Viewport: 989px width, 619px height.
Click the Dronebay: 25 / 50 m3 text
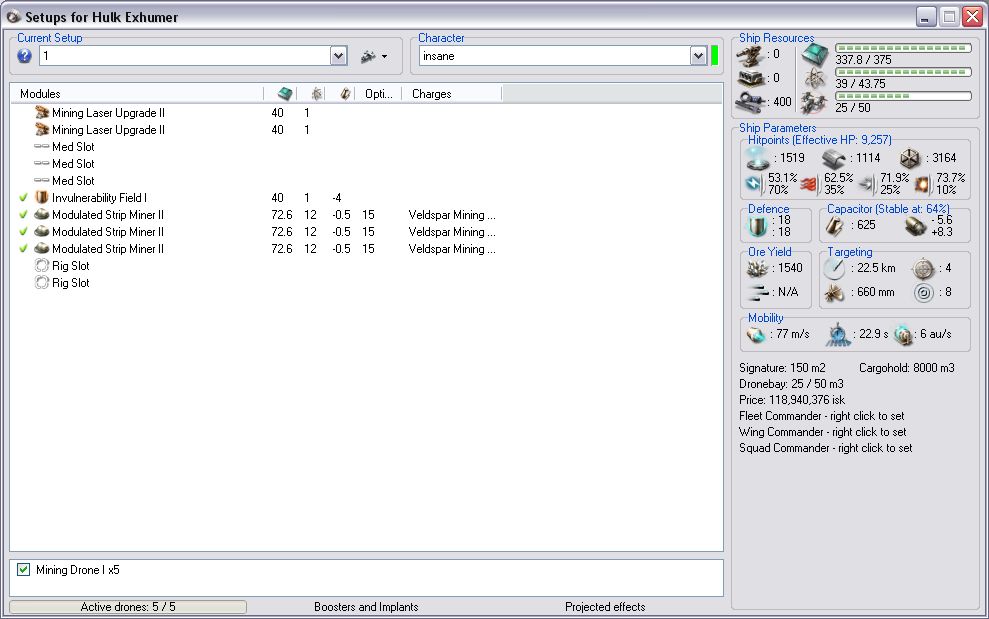click(791, 384)
